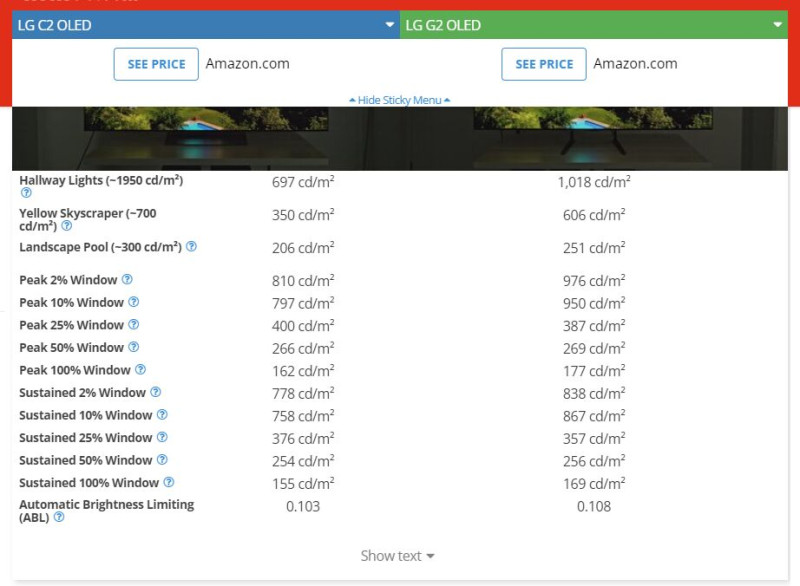The image size is (800, 586).
Task: Select the C2 value 376 cd/m²
Action: pyautogui.click(x=303, y=438)
